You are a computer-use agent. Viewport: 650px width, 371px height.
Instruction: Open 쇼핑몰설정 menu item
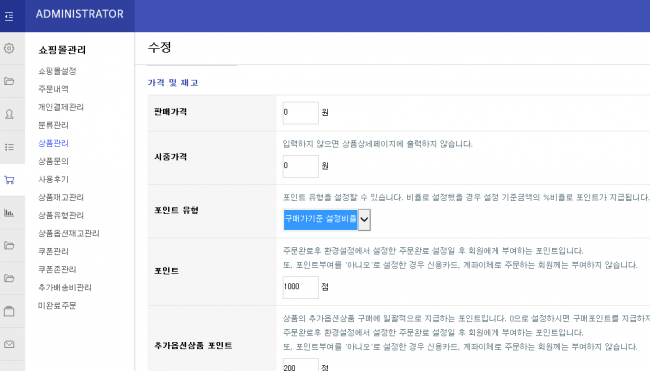pos(57,71)
